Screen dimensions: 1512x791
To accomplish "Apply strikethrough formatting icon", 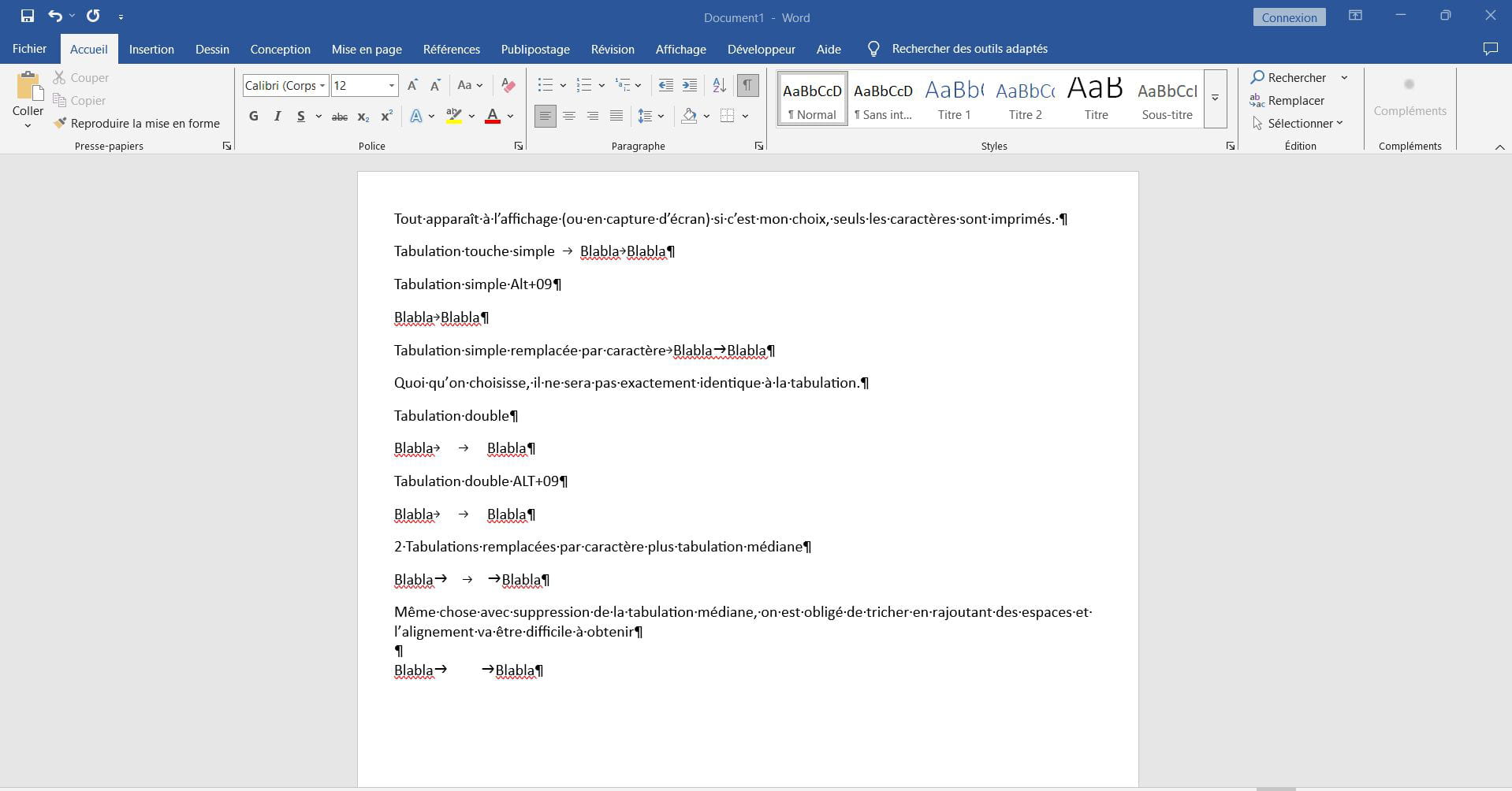I will (340, 117).
